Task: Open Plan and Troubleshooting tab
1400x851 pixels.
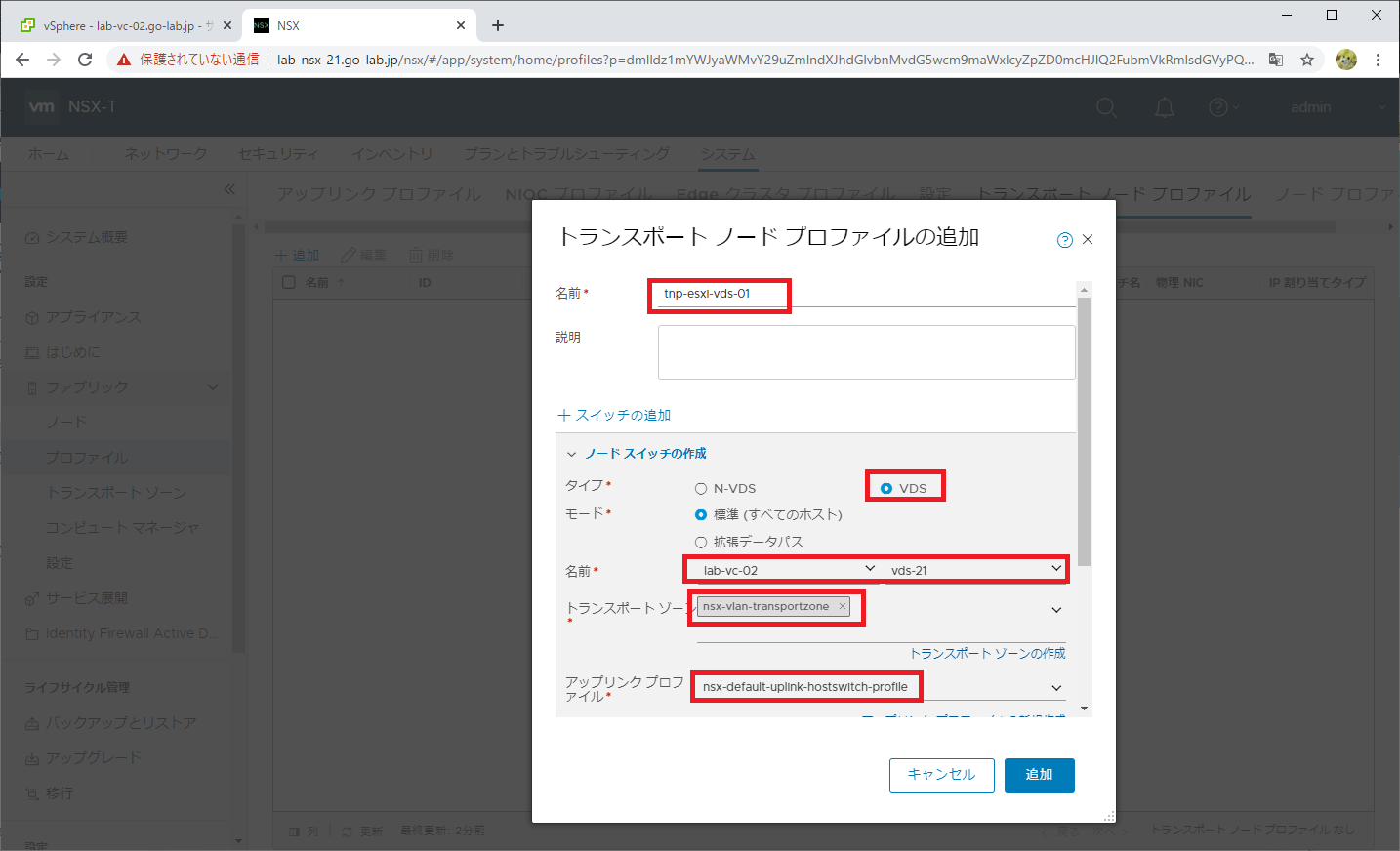Action: (566, 154)
